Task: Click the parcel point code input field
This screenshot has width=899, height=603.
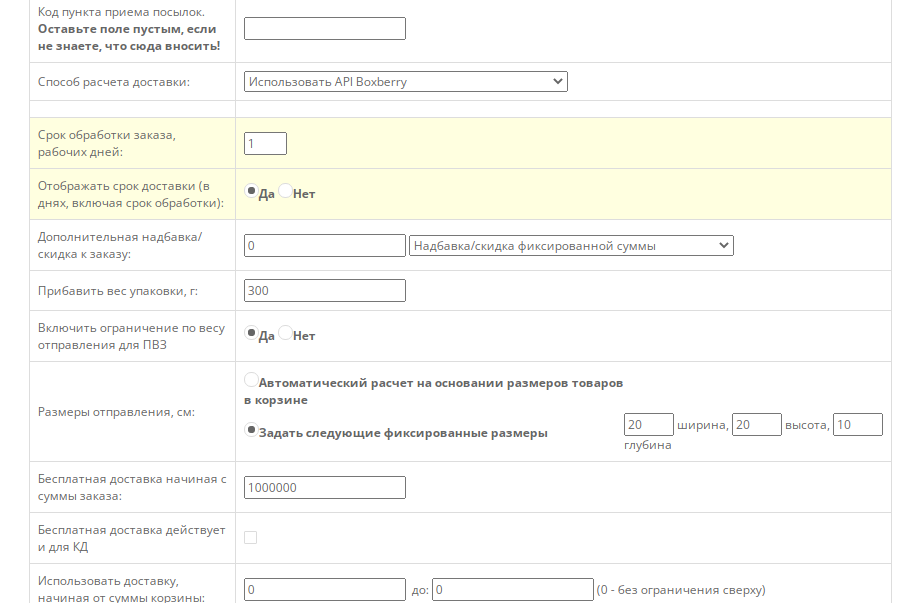Action: click(322, 28)
